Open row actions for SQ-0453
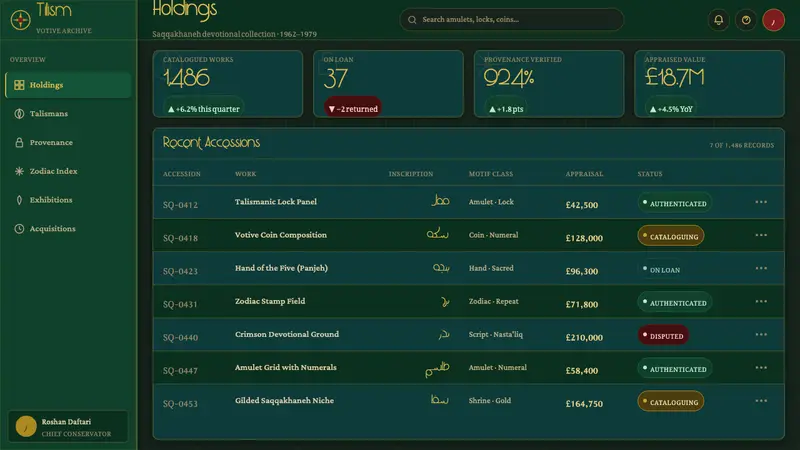Image resolution: width=800 pixels, height=450 pixels. 761,401
